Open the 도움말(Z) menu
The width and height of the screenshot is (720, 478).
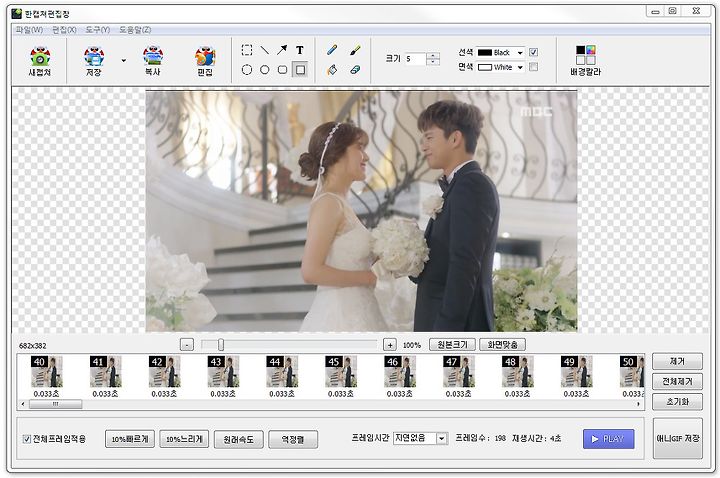135,30
